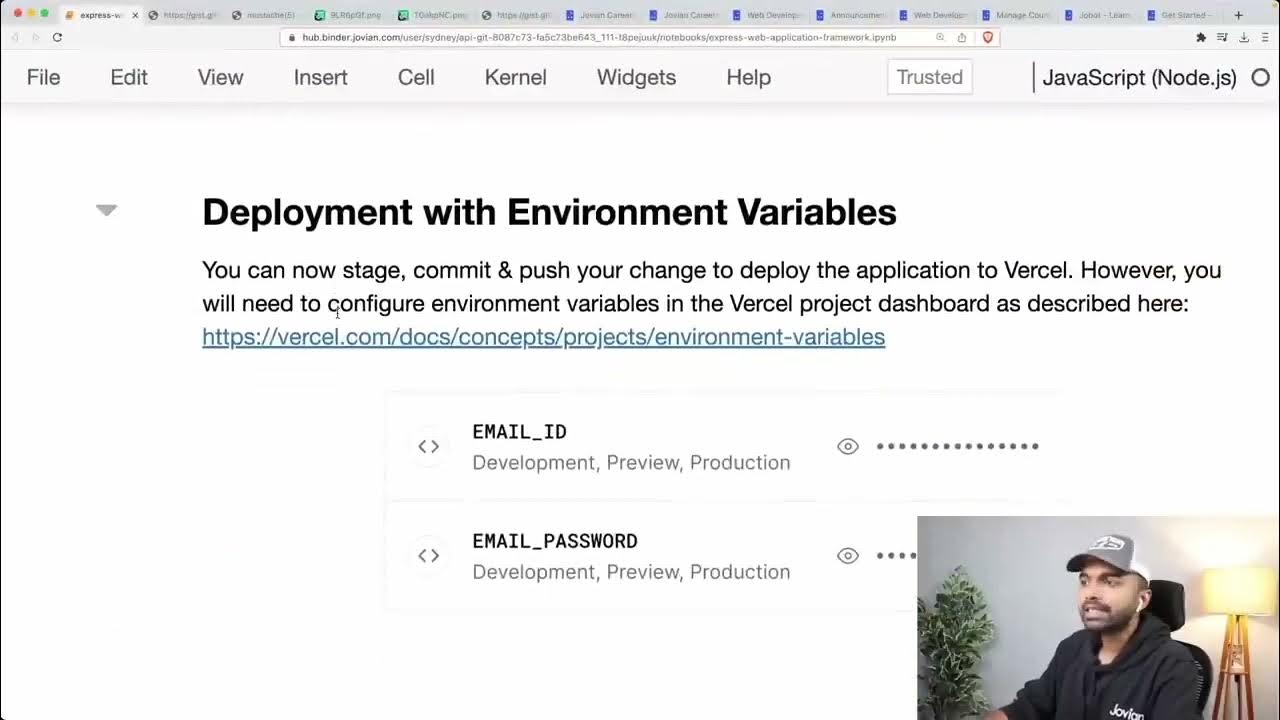Open the browser downloads icon
Viewport: 1280px width, 720px height.
[1244, 37]
